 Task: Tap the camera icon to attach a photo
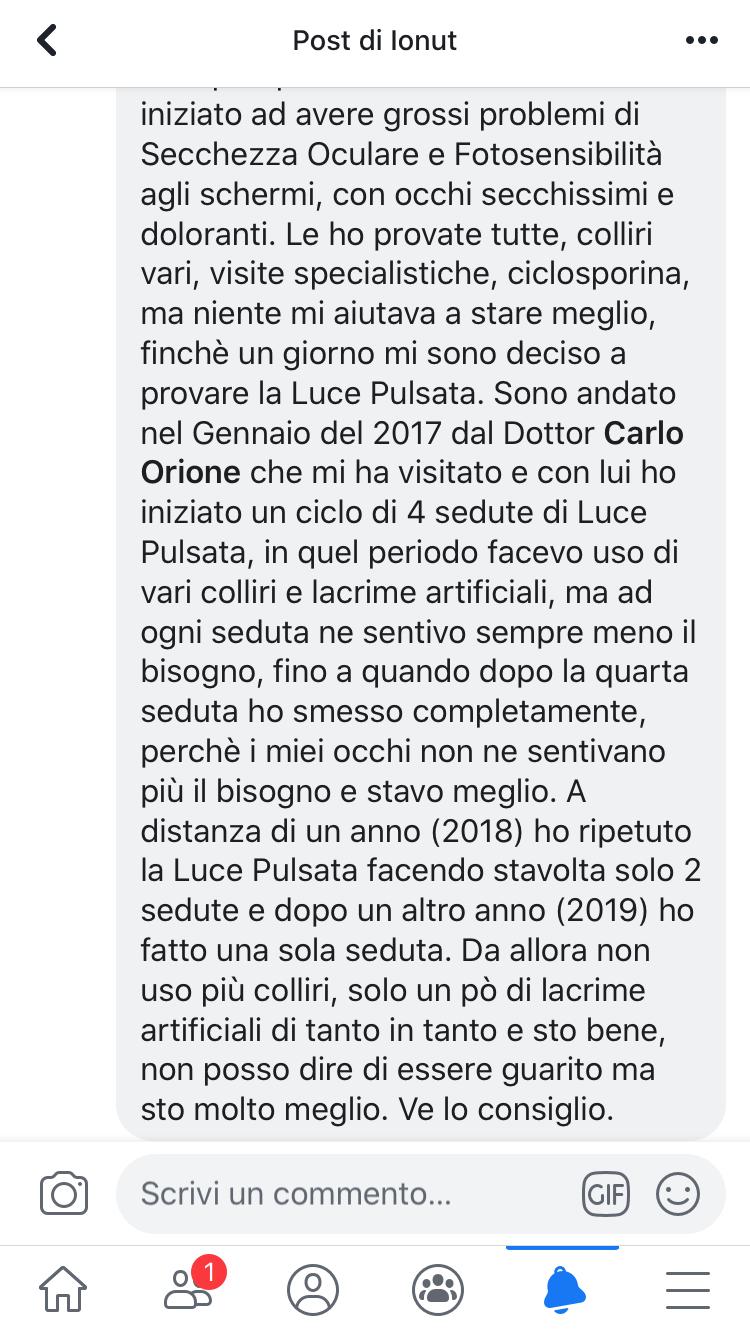coord(64,1193)
